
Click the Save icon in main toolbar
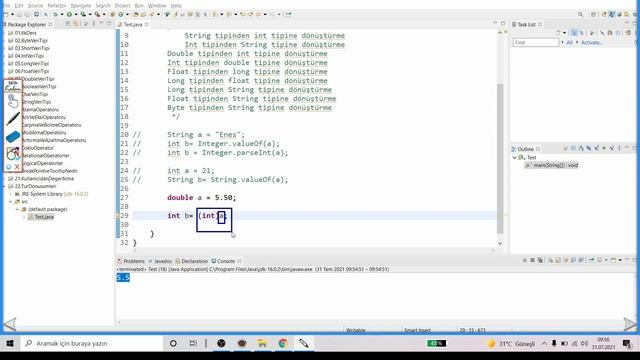pyautogui.click(x=19, y=14)
